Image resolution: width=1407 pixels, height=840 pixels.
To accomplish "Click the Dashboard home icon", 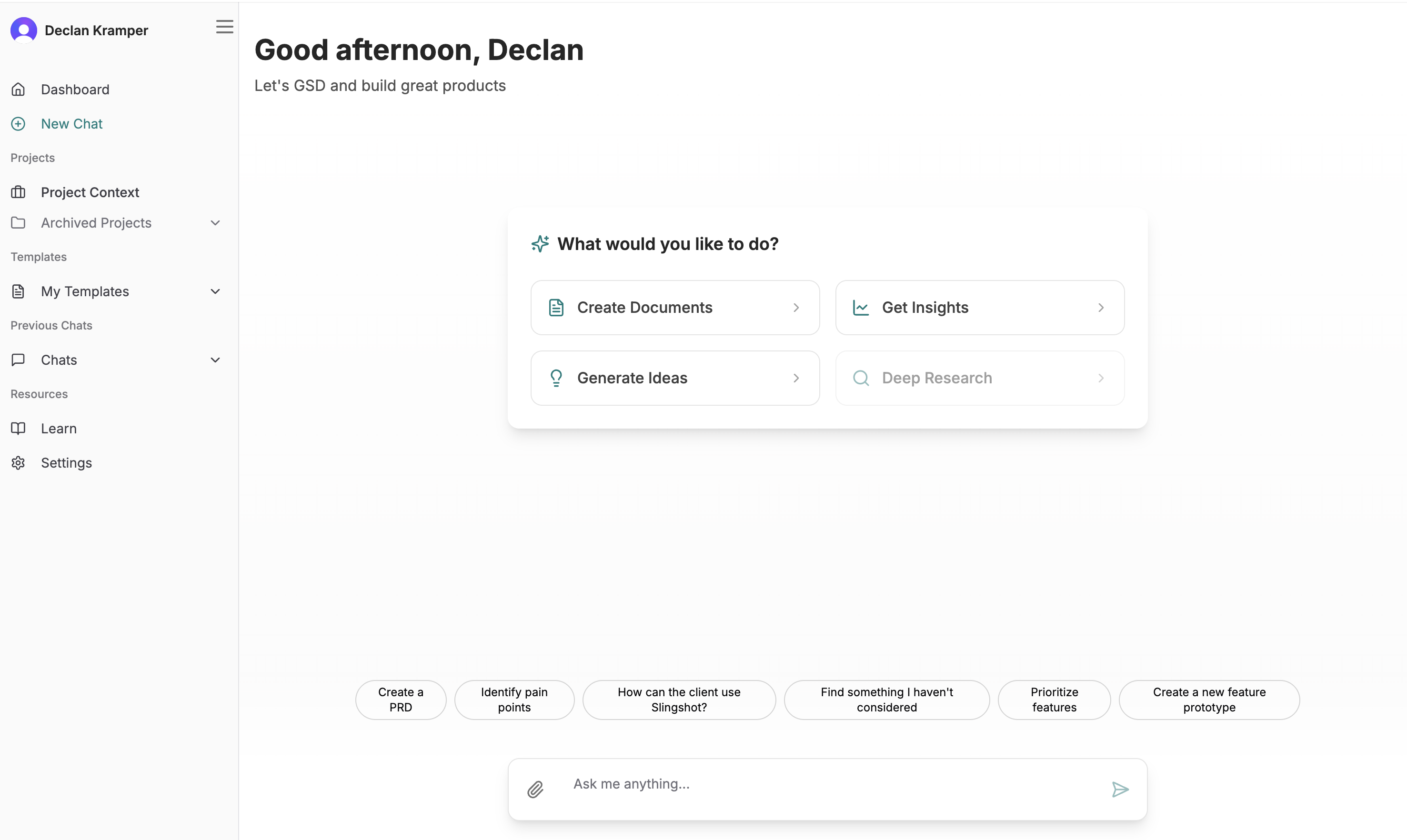I will (18, 90).
